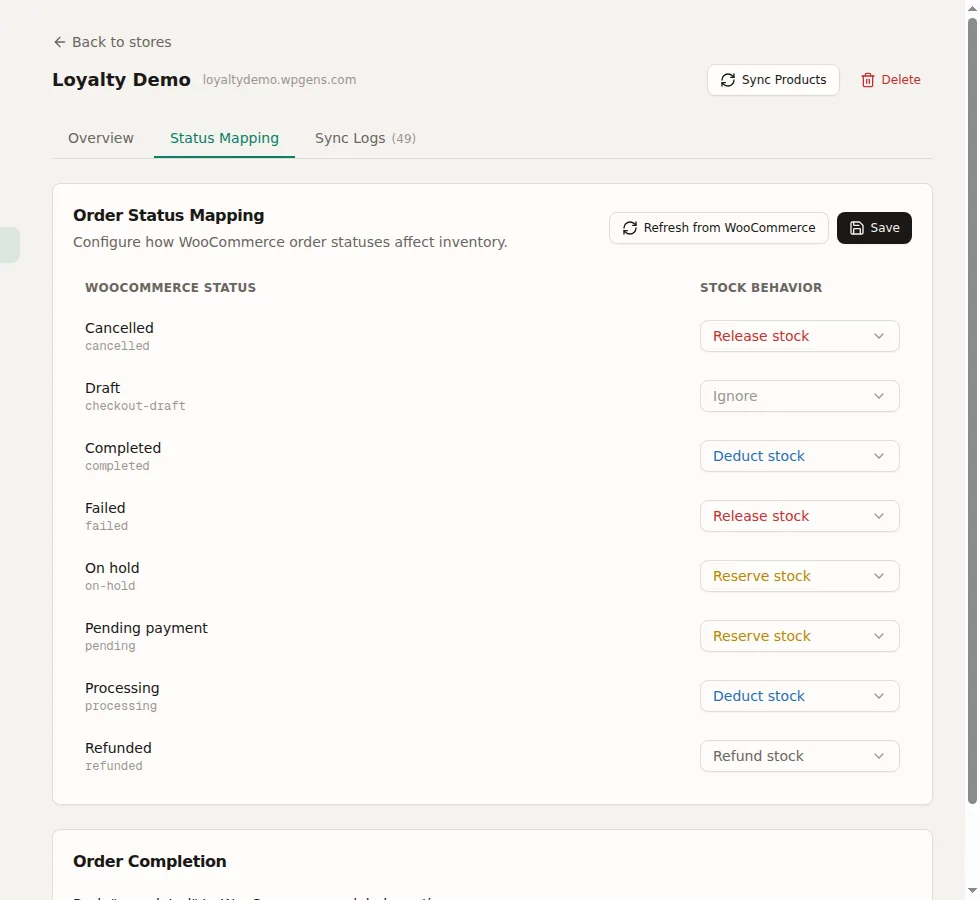Image resolution: width=980 pixels, height=900 pixels.
Task: Click the Order Completion heading
Action: coord(150,861)
